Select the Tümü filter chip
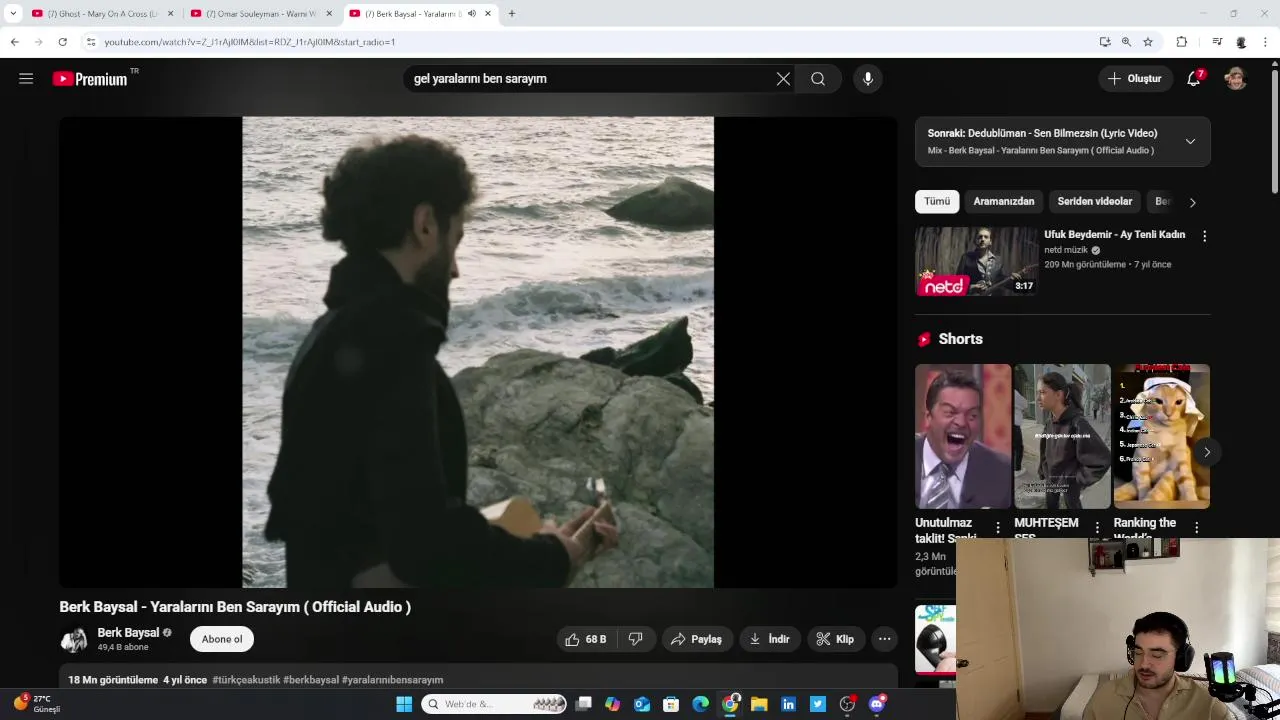 click(937, 201)
